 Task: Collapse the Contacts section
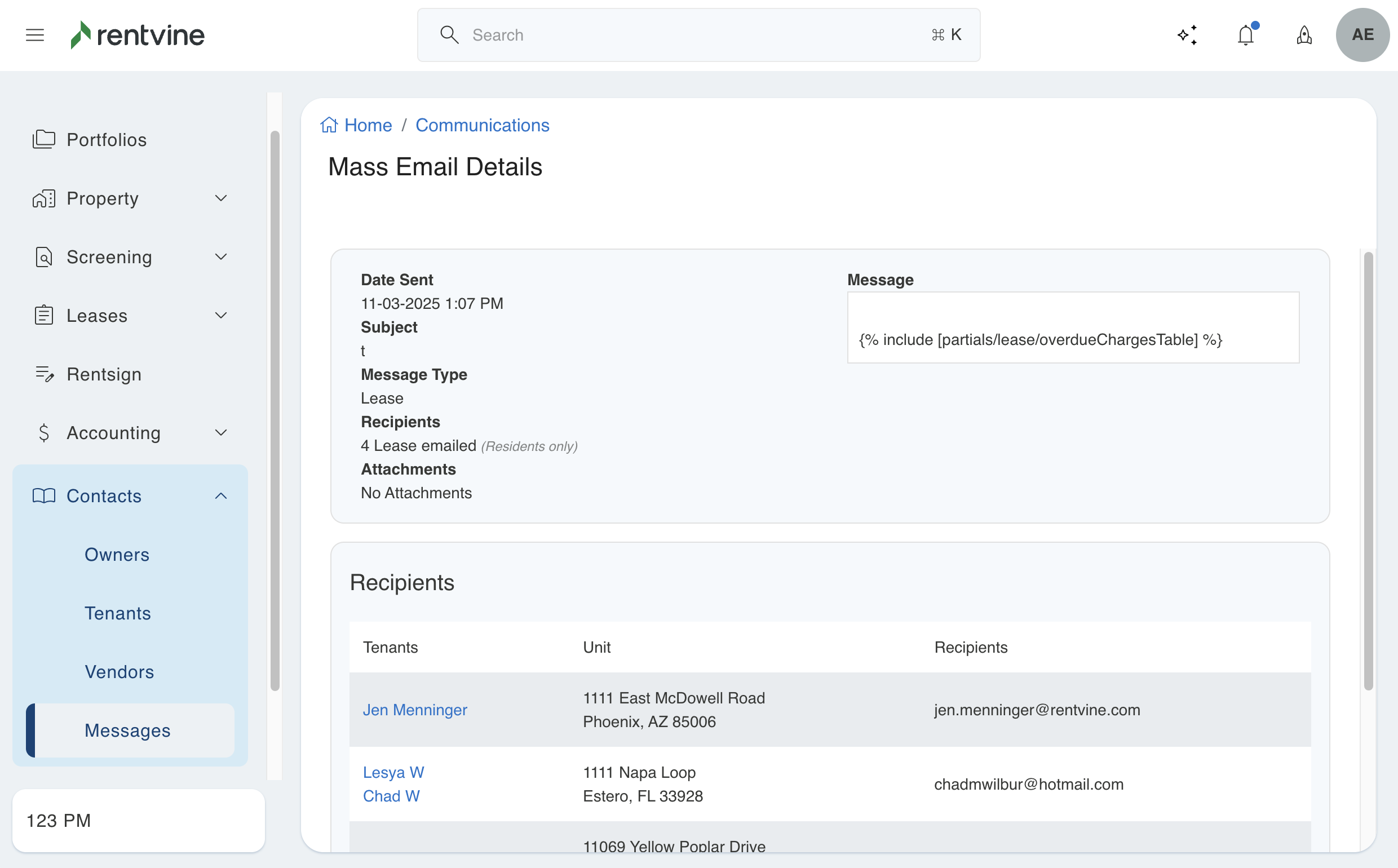point(221,495)
